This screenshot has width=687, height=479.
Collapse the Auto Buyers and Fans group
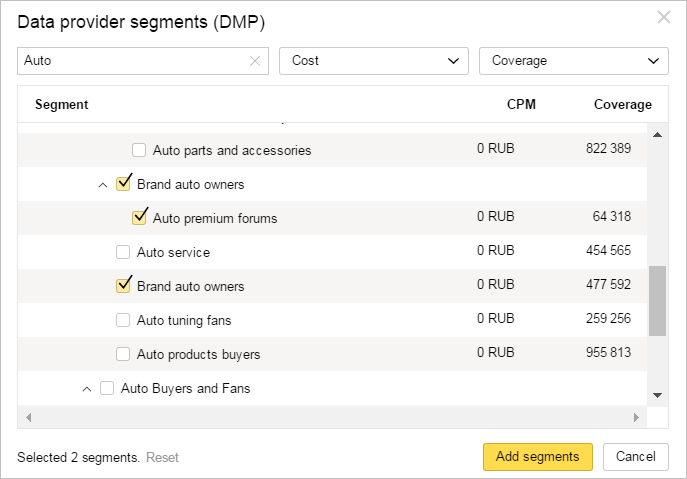(87, 389)
